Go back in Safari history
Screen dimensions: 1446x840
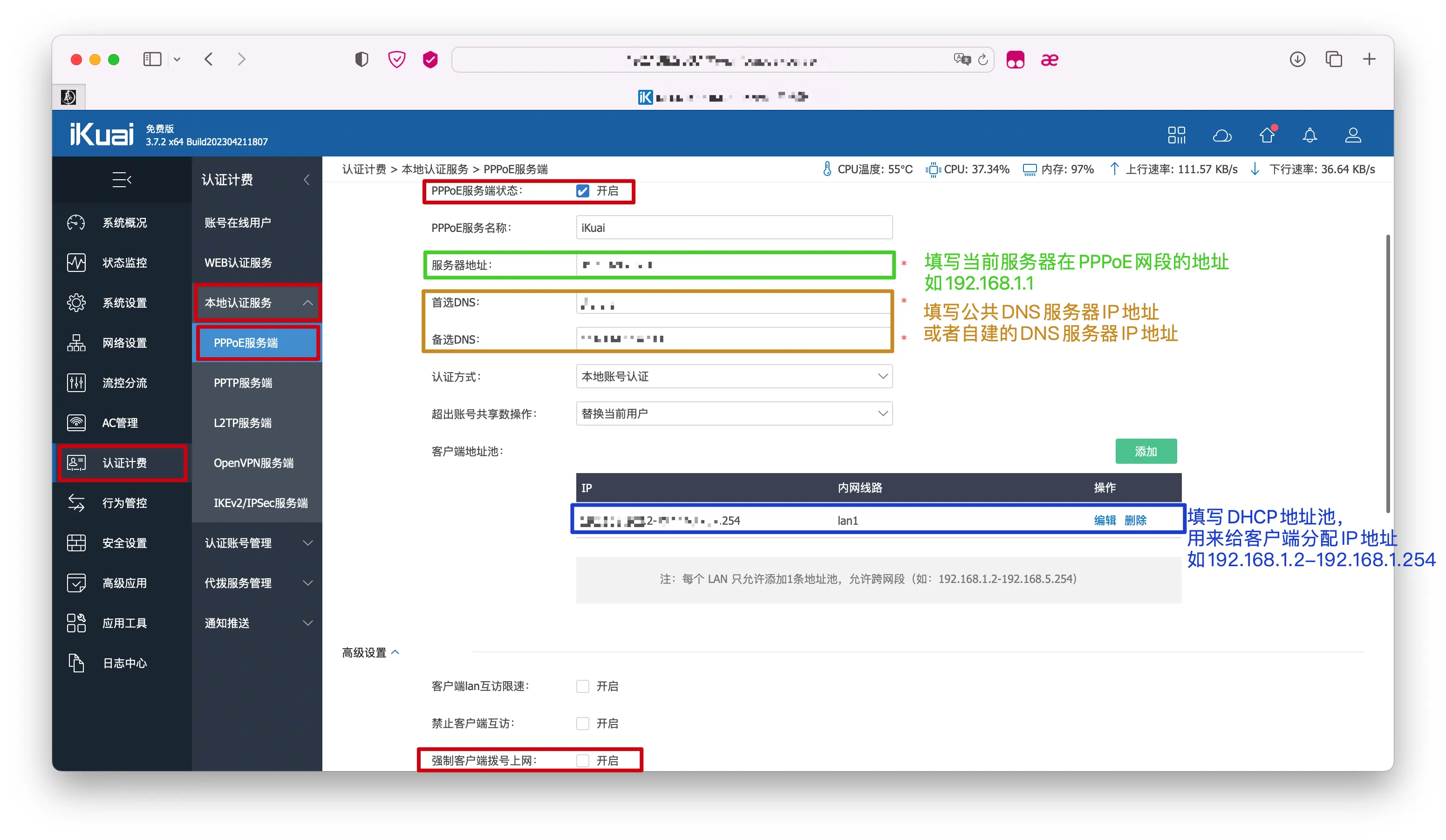click(x=209, y=59)
